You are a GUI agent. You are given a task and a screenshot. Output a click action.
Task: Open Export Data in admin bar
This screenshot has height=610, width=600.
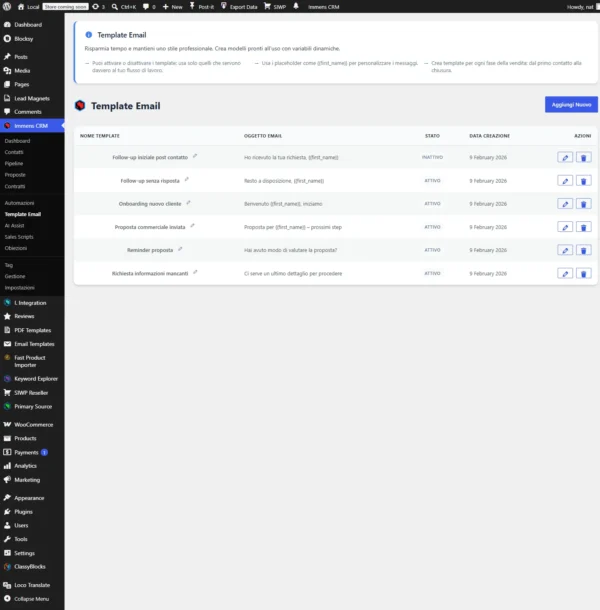pos(239,7)
